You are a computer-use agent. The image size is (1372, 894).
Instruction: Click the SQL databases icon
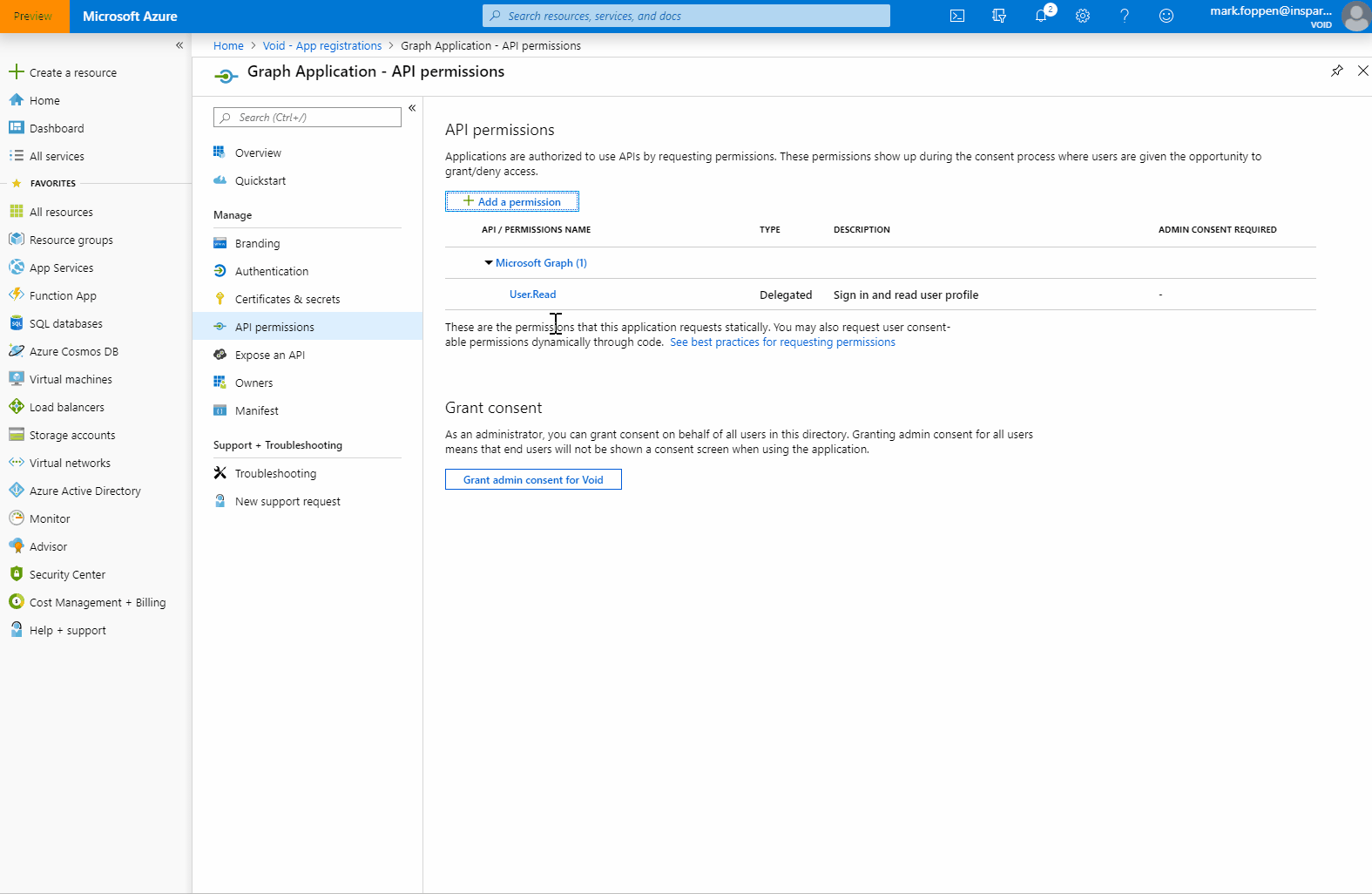pos(16,323)
